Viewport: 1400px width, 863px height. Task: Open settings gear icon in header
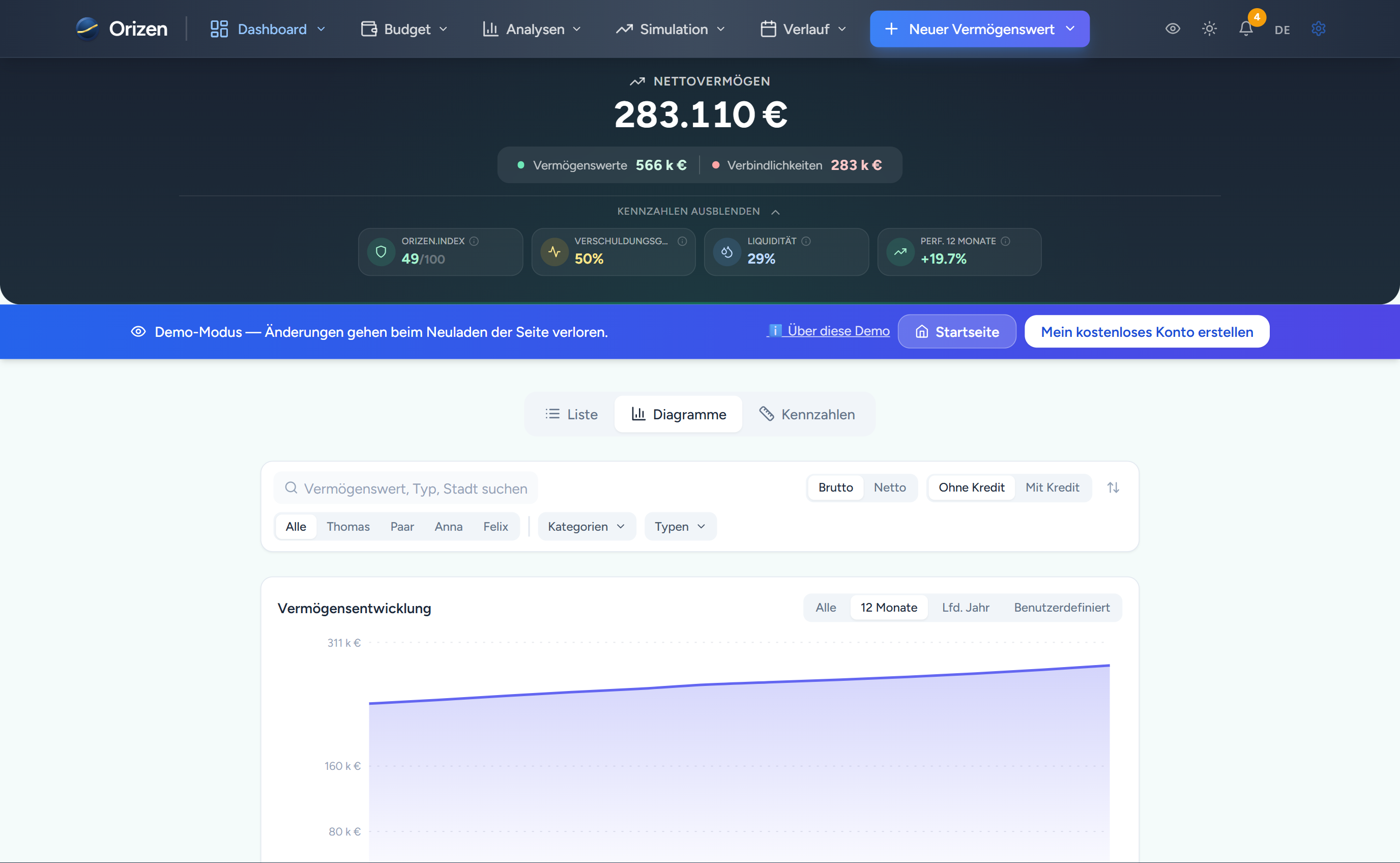[1318, 28]
